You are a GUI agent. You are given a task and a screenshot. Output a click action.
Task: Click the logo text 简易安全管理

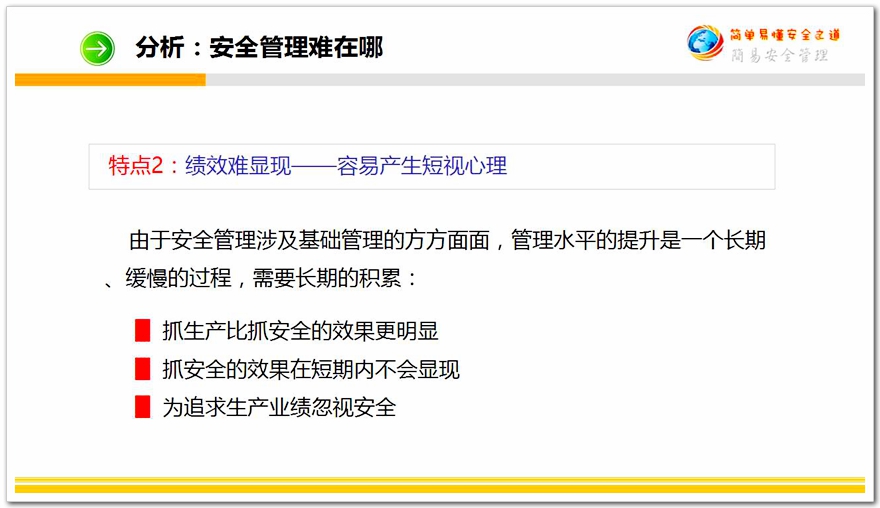(x=779, y=55)
